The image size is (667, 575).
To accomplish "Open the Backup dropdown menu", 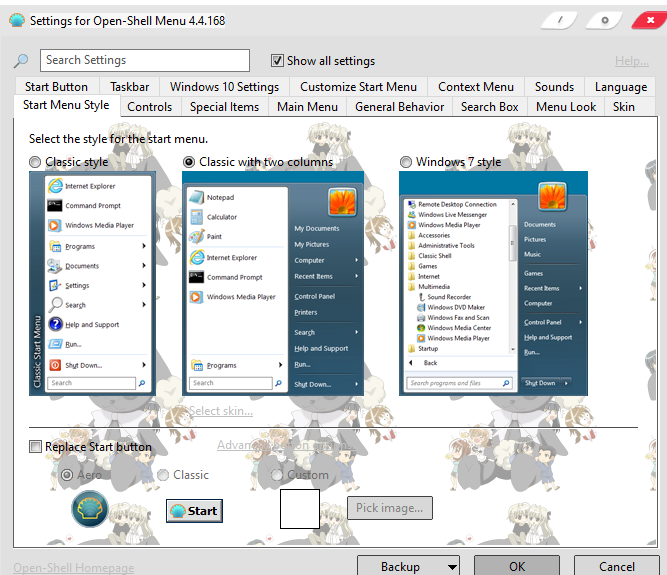I will [x=408, y=567].
